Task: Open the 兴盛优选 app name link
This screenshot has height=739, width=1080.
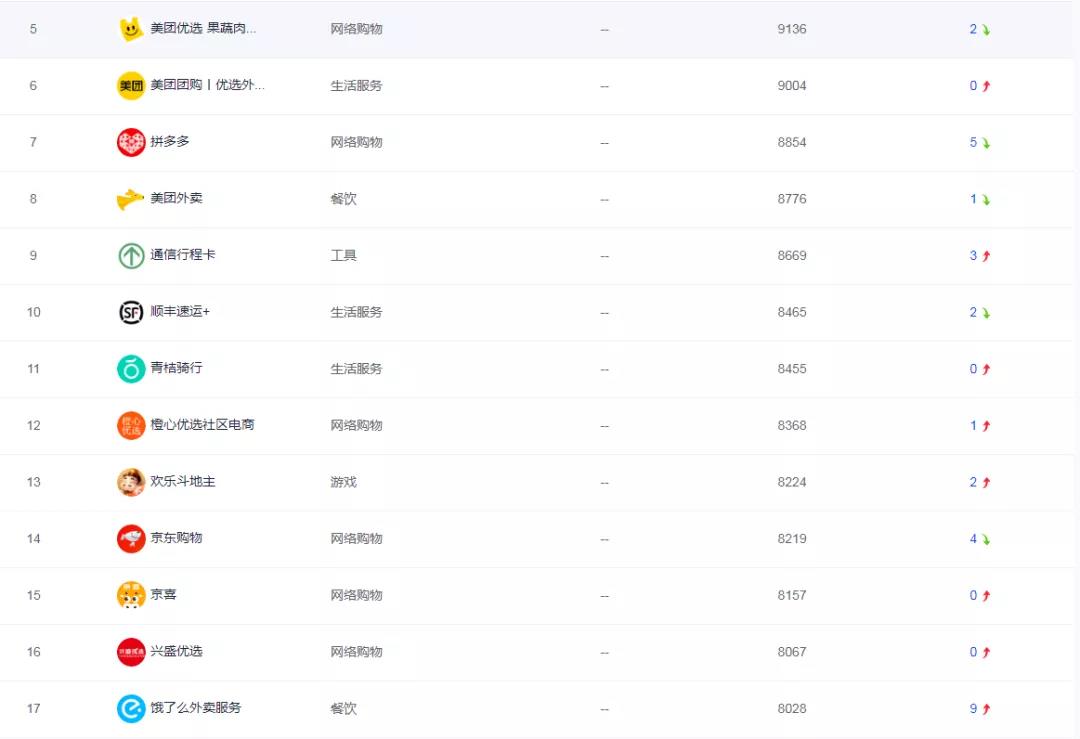Action: [176, 652]
